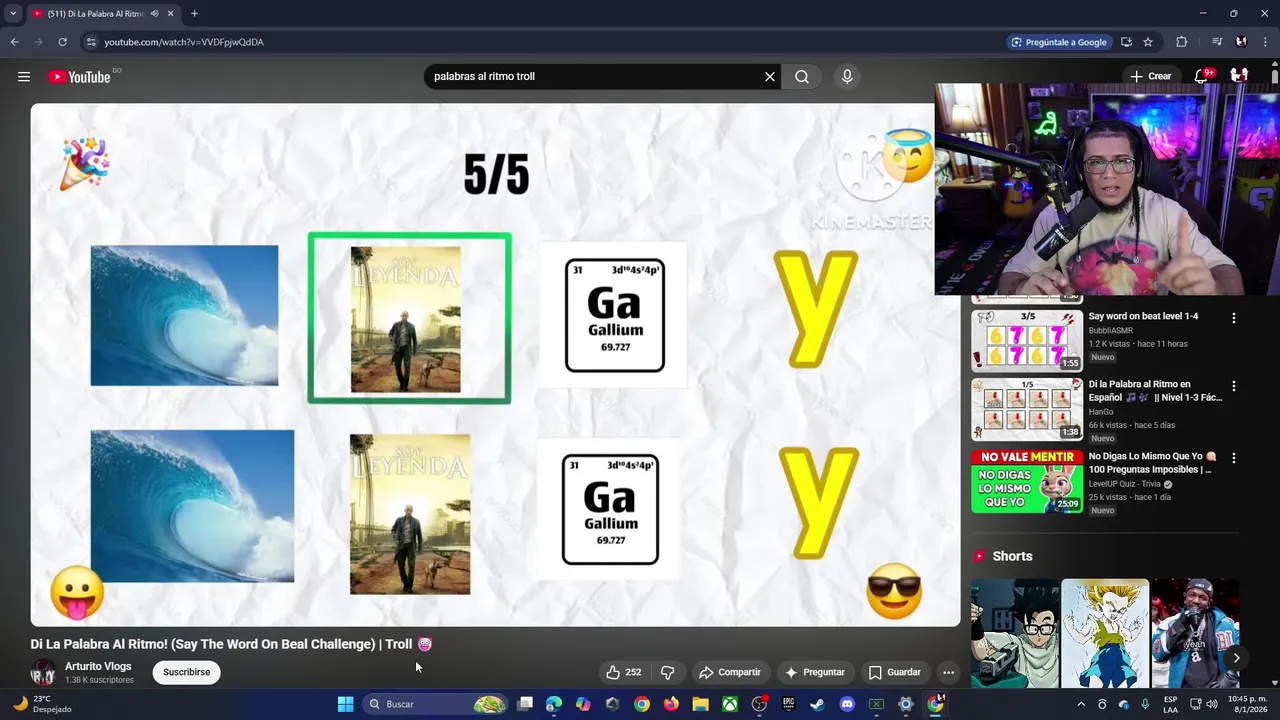This screenshot has width=1280, height=720.
Task: Go back with the browser back arrow
Action: pyautogui.click(x=14, y=42)
